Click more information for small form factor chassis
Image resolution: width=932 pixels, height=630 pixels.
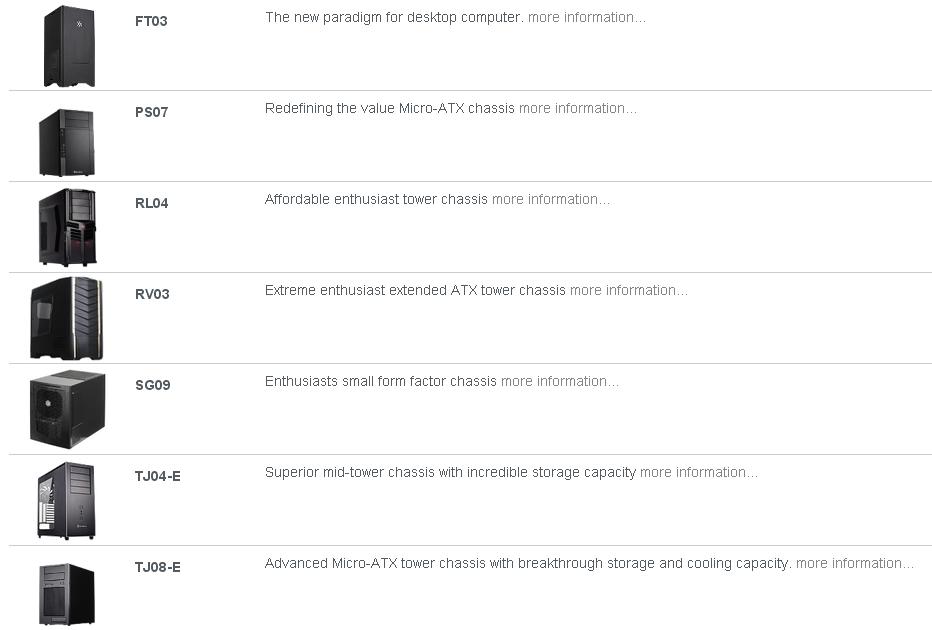(559, 381)
